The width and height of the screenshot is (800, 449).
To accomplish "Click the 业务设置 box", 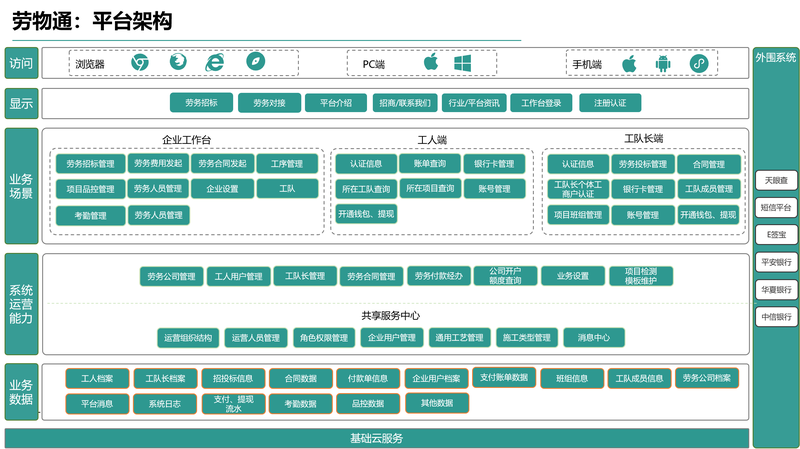I will [573, 276].
